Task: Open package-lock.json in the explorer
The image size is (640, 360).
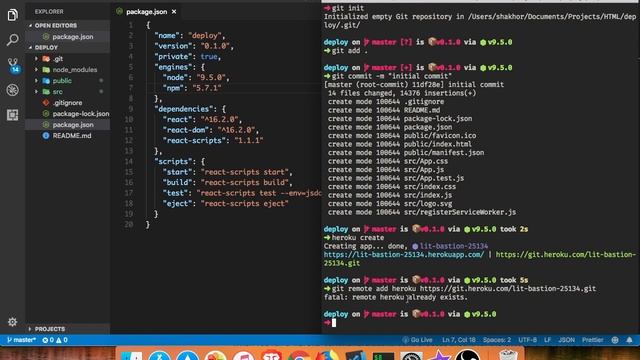Action: pyautogui.click(x=81, y=114)
